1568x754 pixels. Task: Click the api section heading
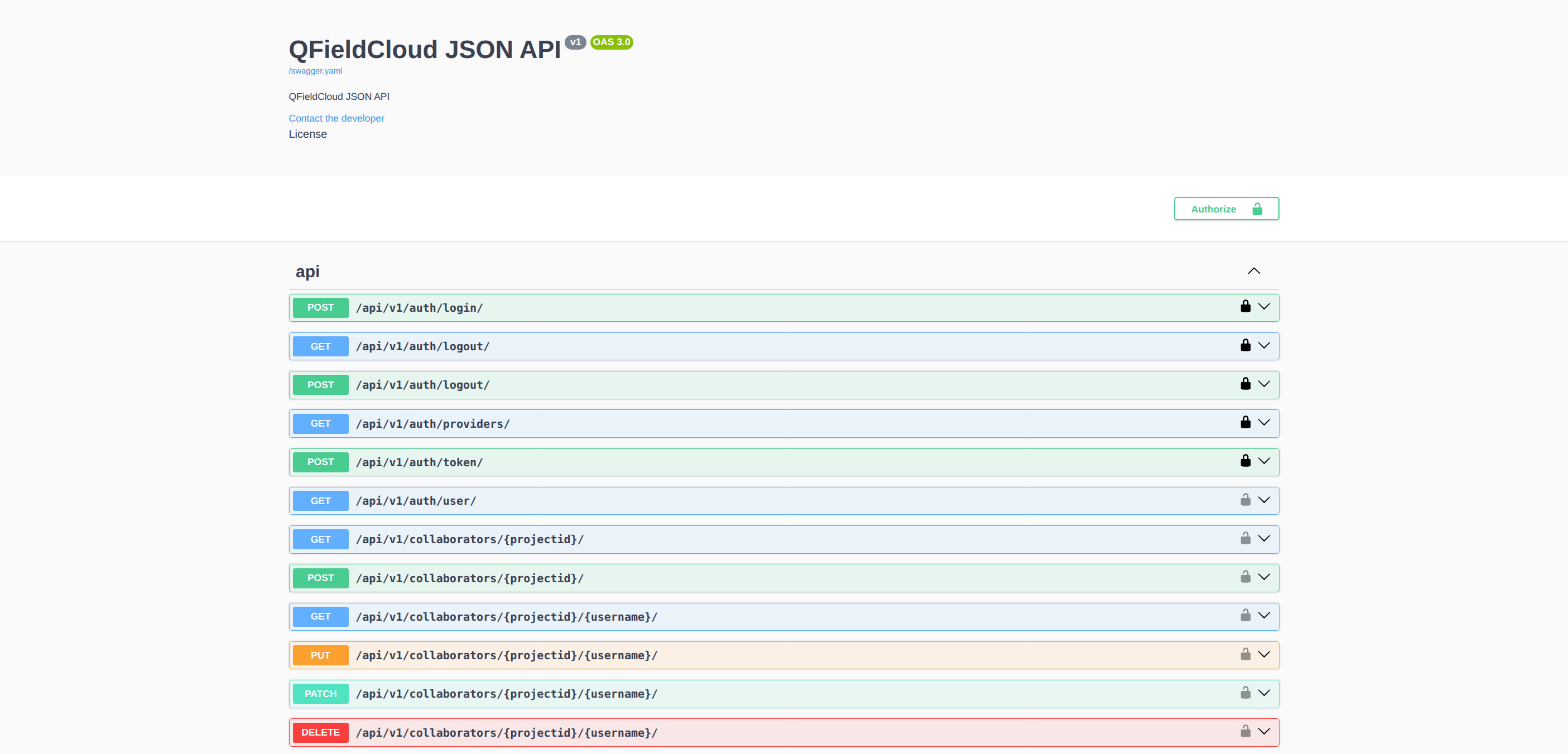tap(307, 272)
